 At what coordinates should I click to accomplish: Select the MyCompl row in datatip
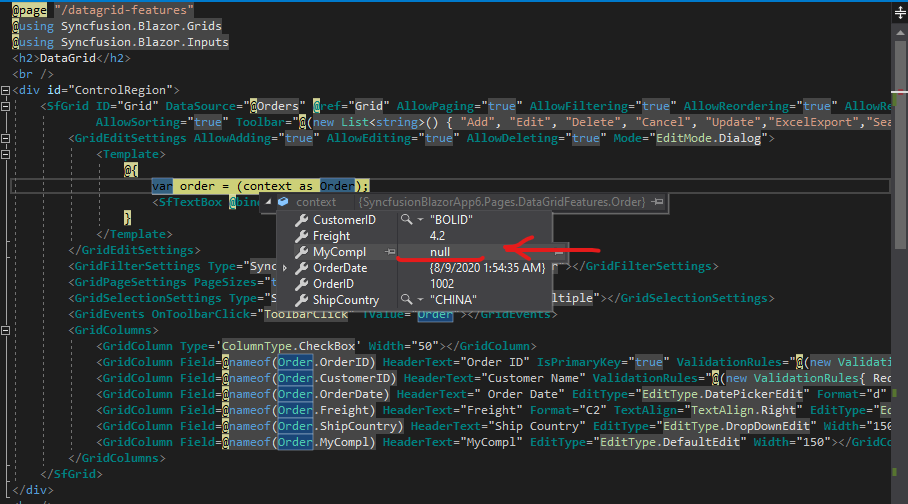point(340,251)
